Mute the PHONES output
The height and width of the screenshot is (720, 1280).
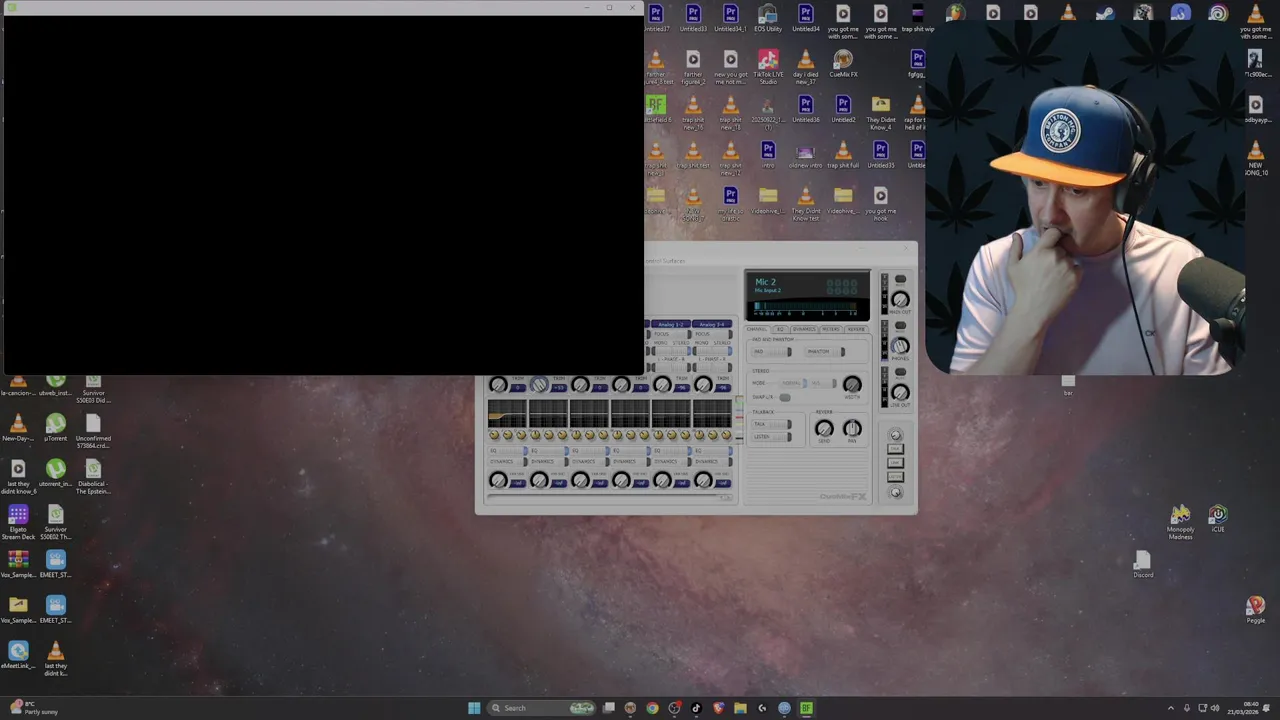click(900, 325)
